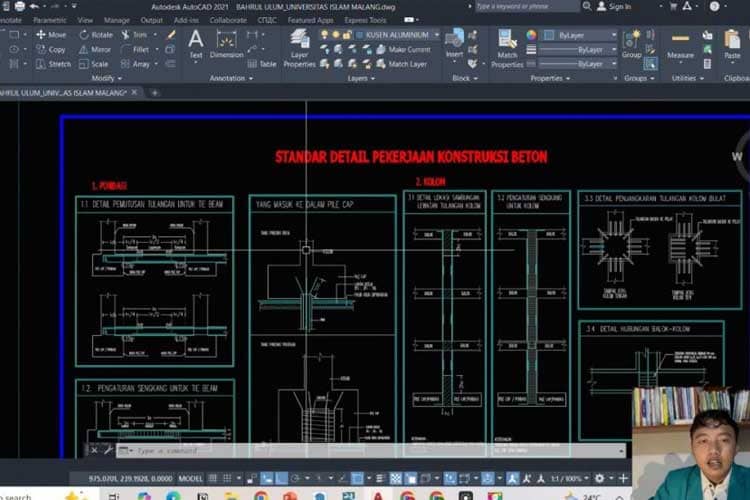Toggle MODEL space button in status bar
Screen dimensions: 750x500
[x=190, y=478]
